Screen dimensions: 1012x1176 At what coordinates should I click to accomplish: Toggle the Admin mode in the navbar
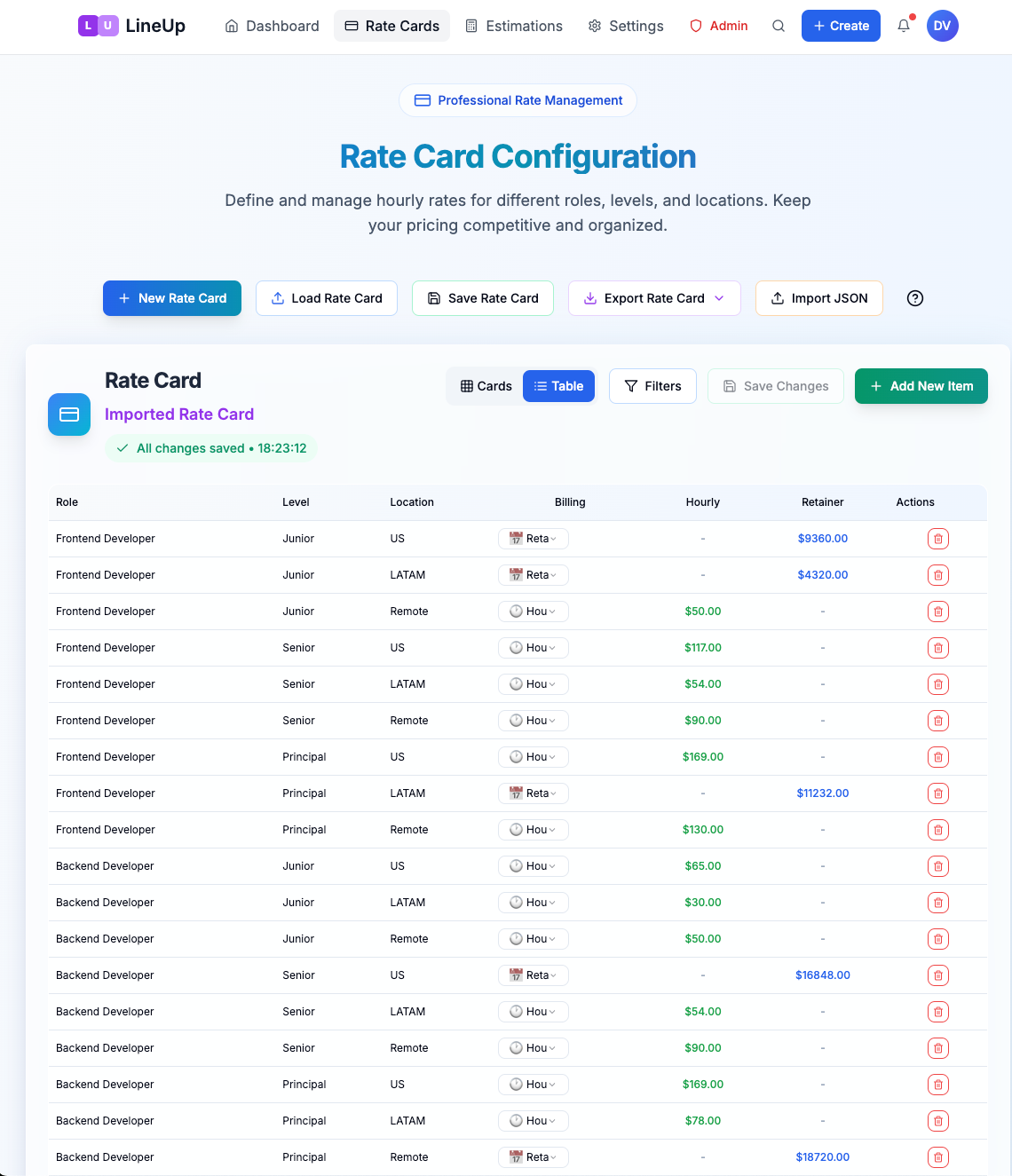(x=719, y=26)
